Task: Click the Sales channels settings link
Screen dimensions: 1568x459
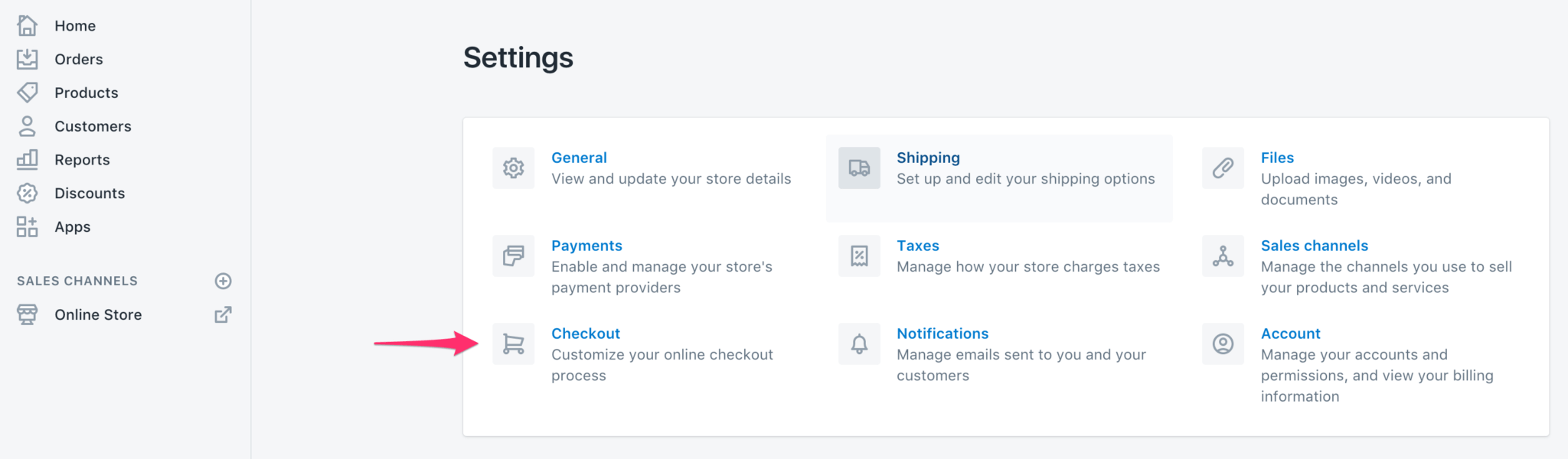Action: [1315, 245]
